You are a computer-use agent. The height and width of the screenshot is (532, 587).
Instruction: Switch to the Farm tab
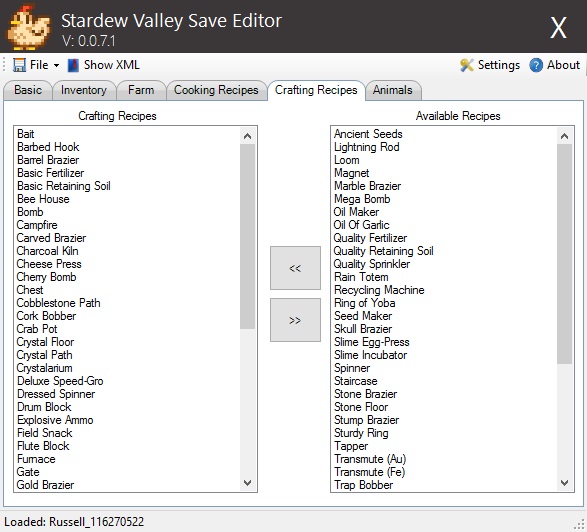coord(141,90)
